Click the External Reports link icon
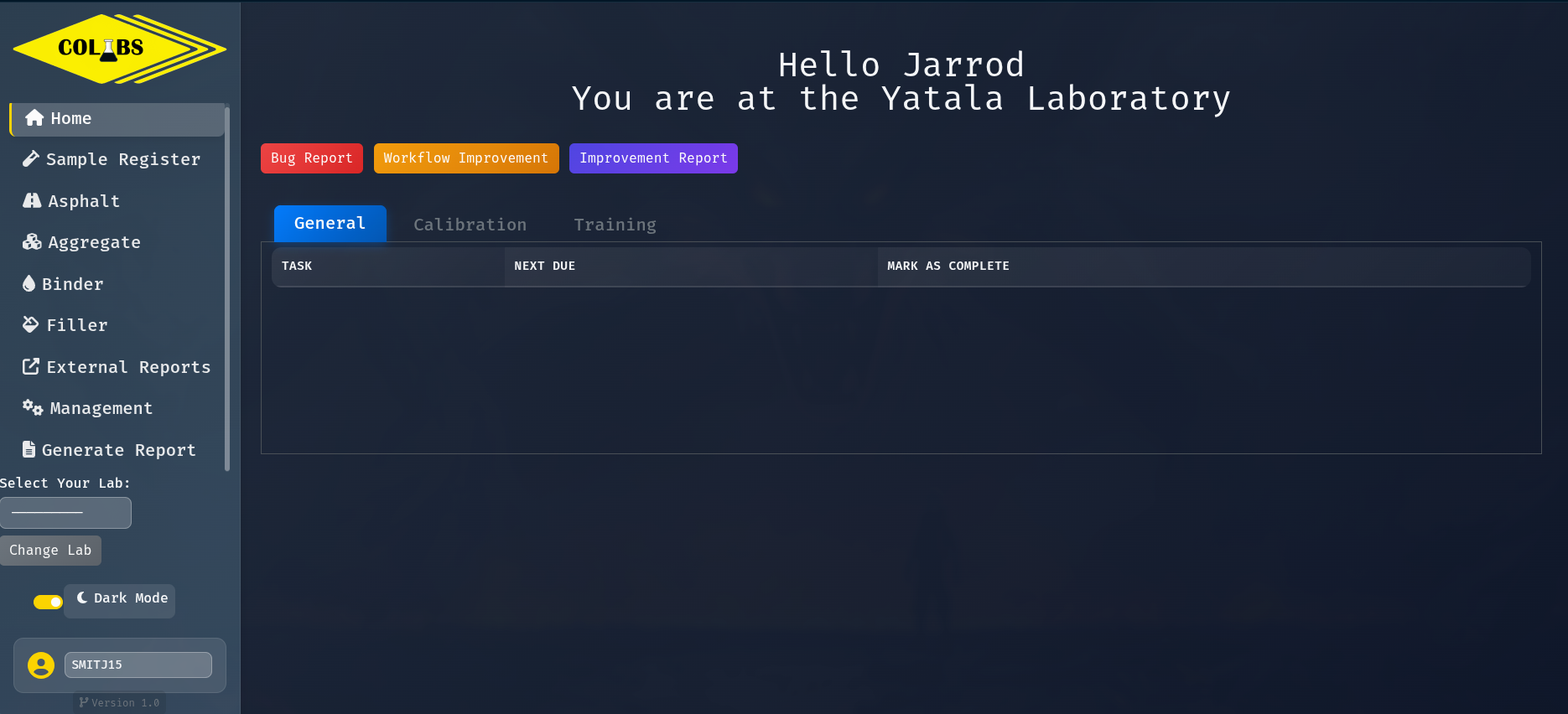The width and height of the screenshot is (1568, 714). [x=31, y=366]
